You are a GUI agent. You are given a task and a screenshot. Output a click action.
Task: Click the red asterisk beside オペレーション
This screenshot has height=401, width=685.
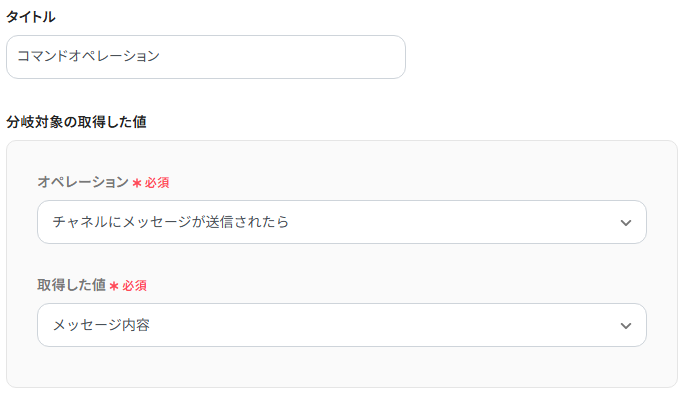pyautogui.click(x=136, y=183)
